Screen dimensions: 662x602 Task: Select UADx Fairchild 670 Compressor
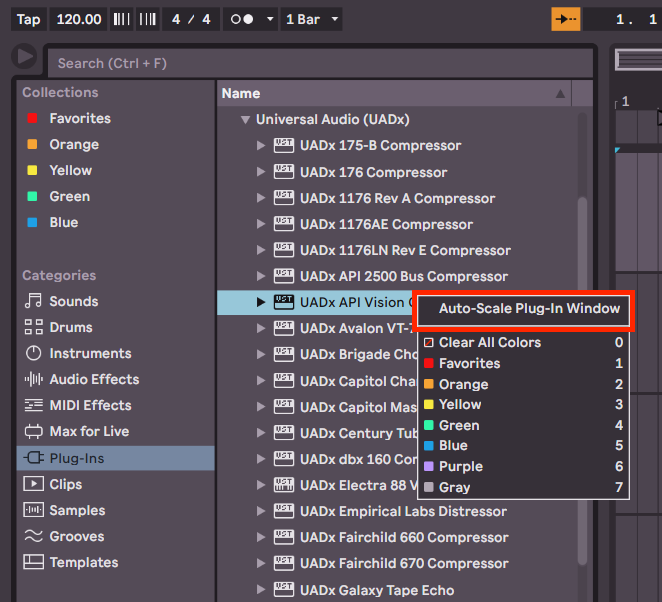click(x=404, y=563)
